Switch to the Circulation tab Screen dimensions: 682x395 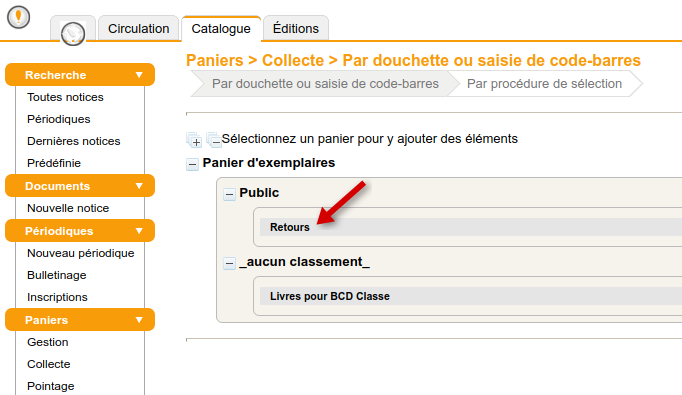pyautogui.click(x=138, y=29)
